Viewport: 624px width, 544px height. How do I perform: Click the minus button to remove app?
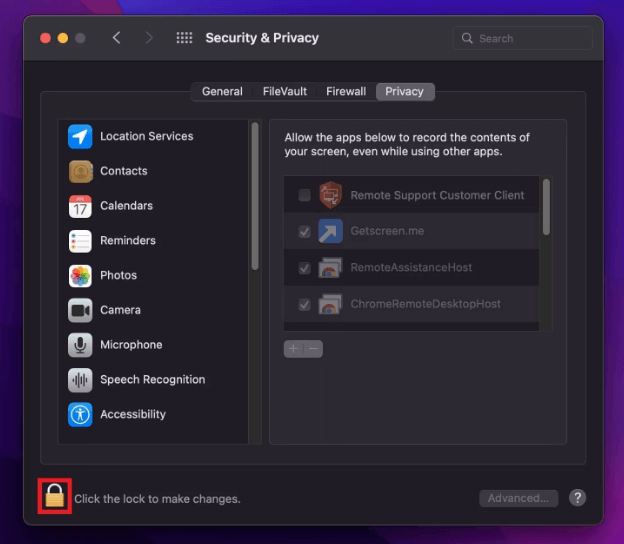313,349
